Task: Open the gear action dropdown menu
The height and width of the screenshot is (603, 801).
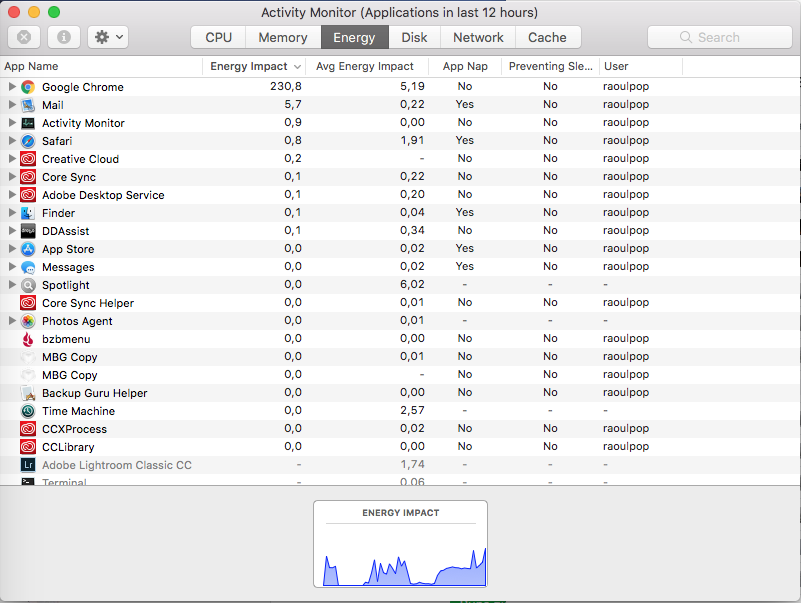Action: click(x=107, y=37)
